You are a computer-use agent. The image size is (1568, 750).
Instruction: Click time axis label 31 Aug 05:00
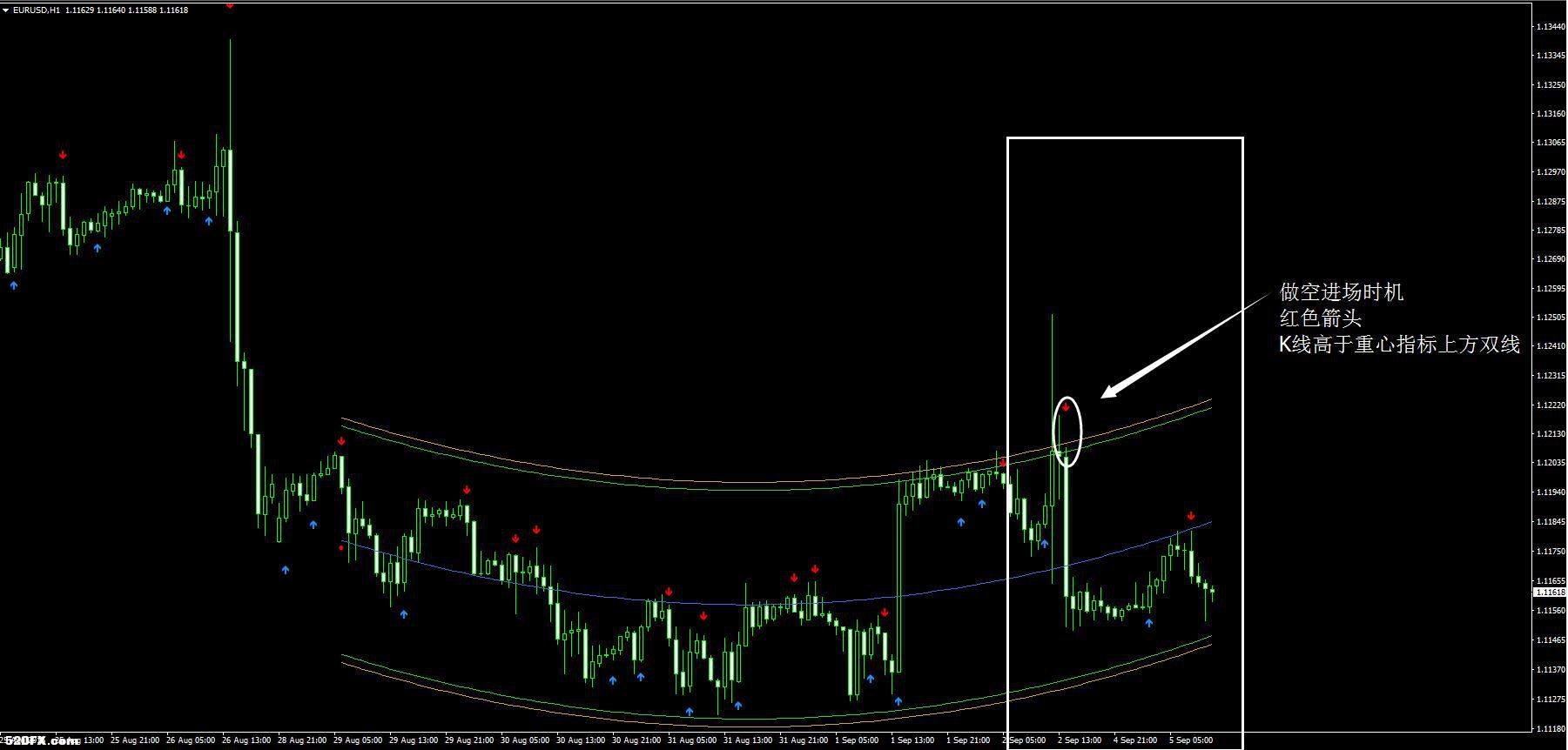692,741
